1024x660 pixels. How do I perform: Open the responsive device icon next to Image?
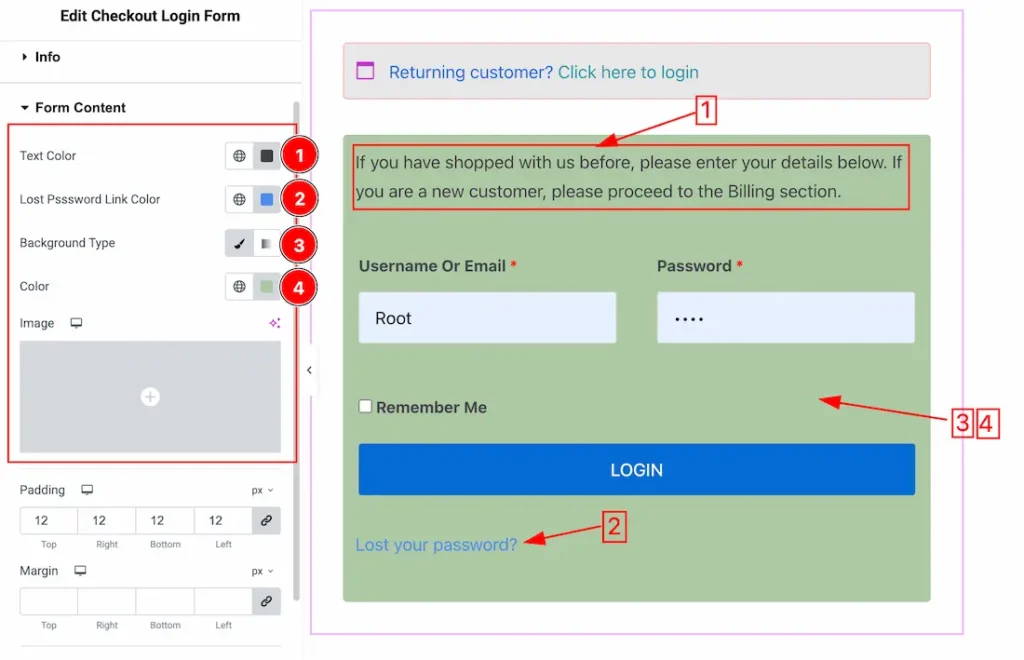76,323
